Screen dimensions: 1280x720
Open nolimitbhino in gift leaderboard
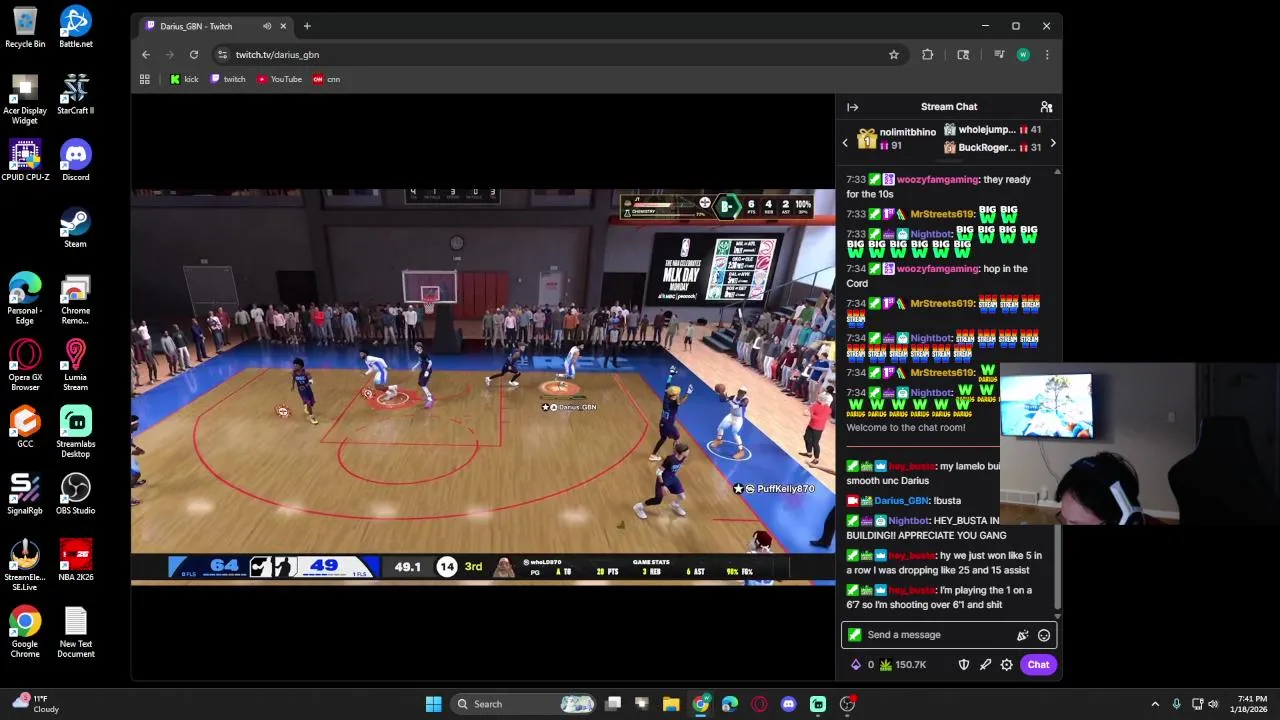pos(908,132)
